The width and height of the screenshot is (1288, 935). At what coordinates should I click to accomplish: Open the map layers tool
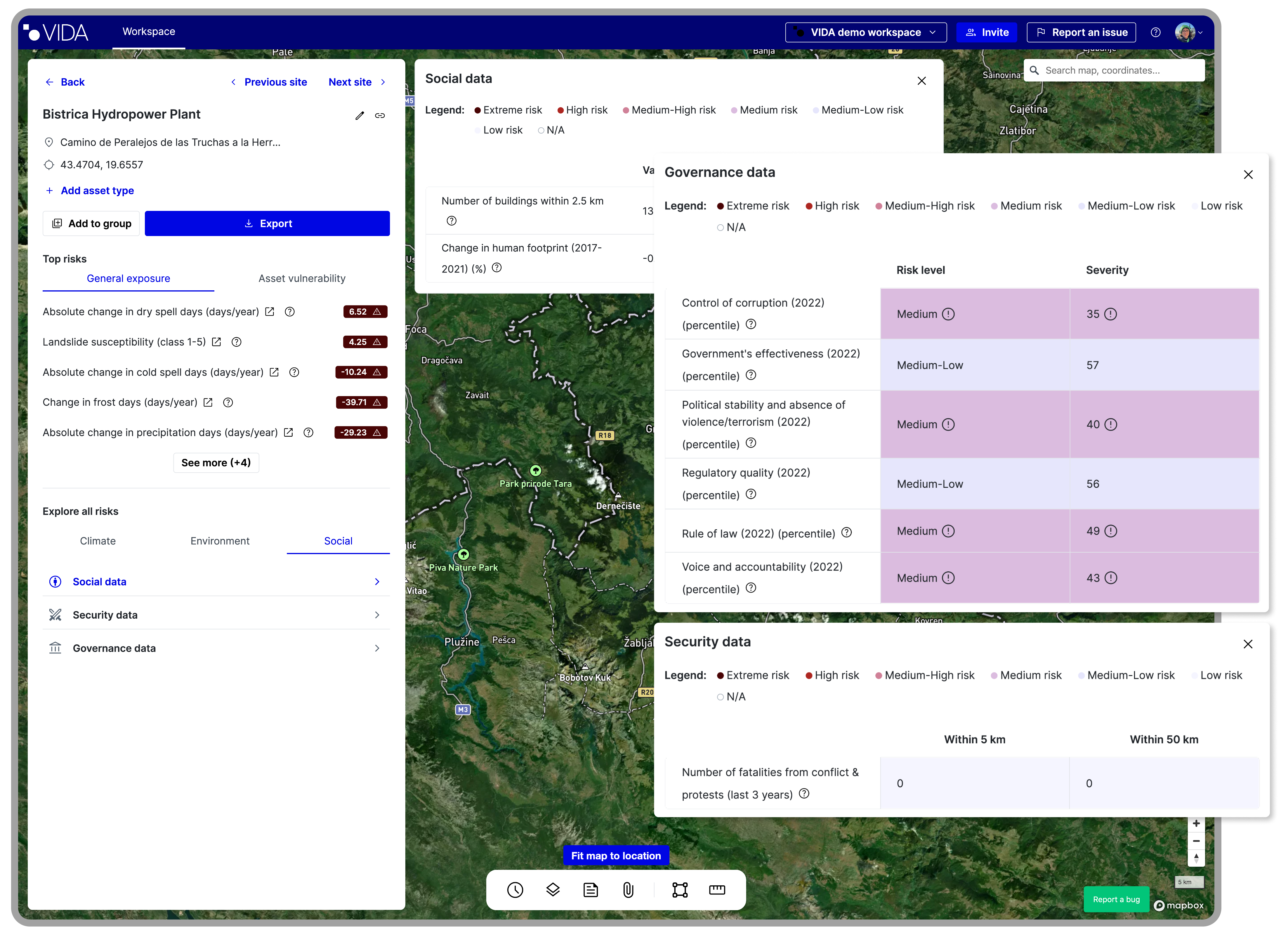coord(553,889)
